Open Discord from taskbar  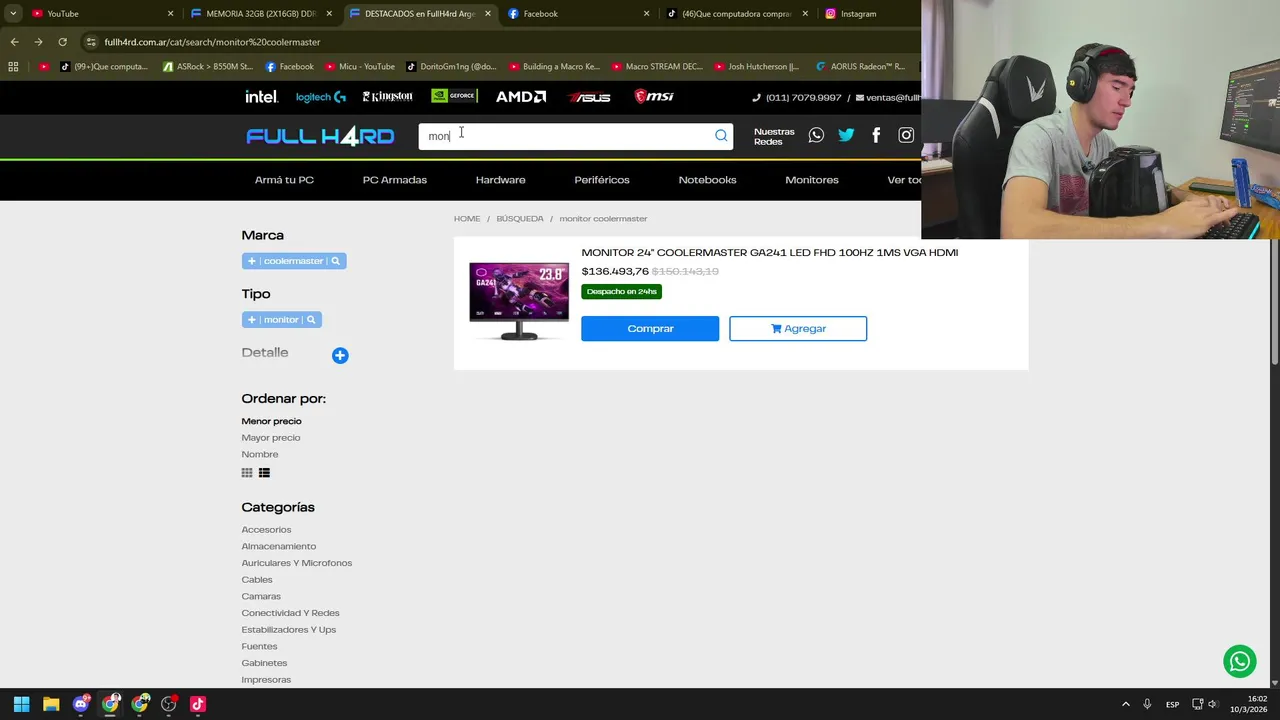pyautogui.click(x=81, y=704)
